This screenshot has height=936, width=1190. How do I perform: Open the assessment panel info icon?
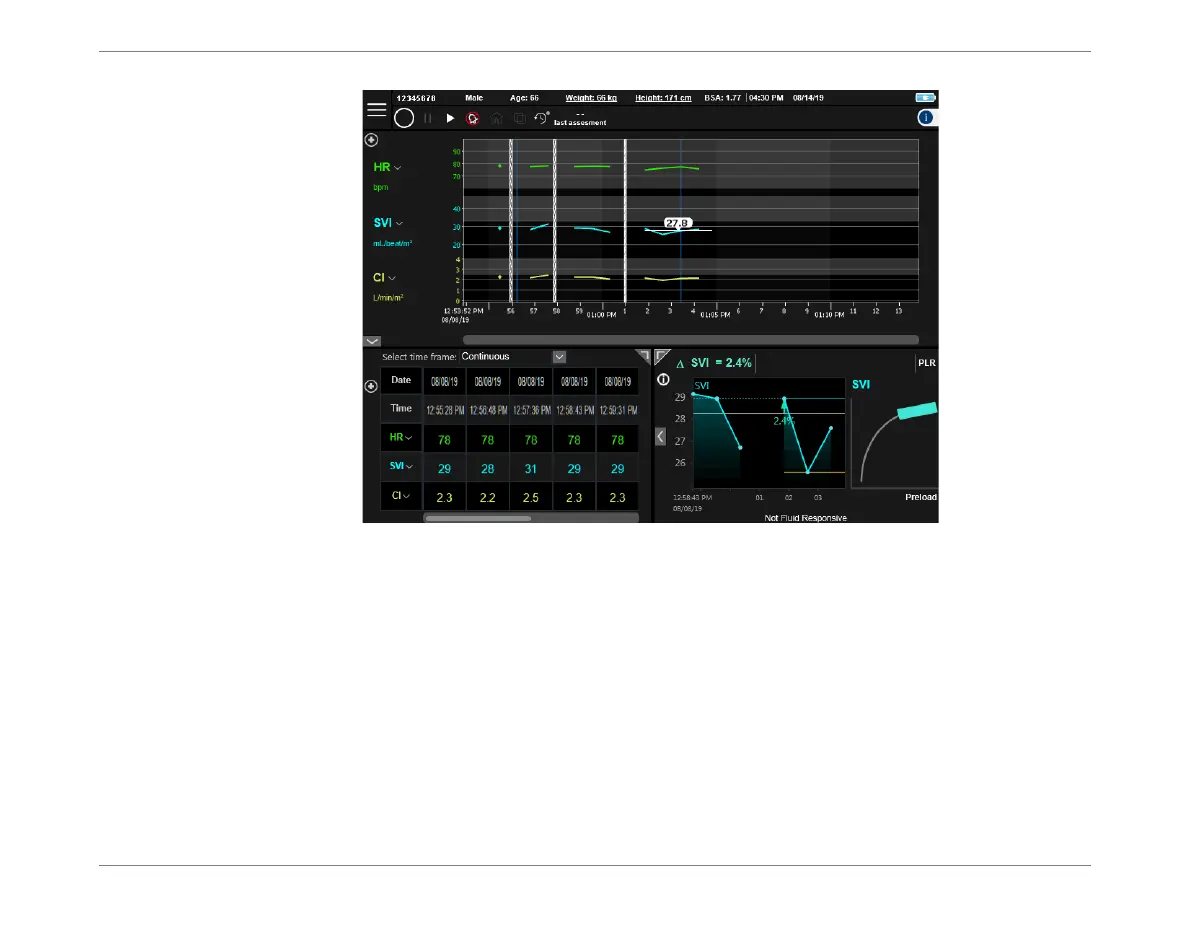[x=663, y=380]
